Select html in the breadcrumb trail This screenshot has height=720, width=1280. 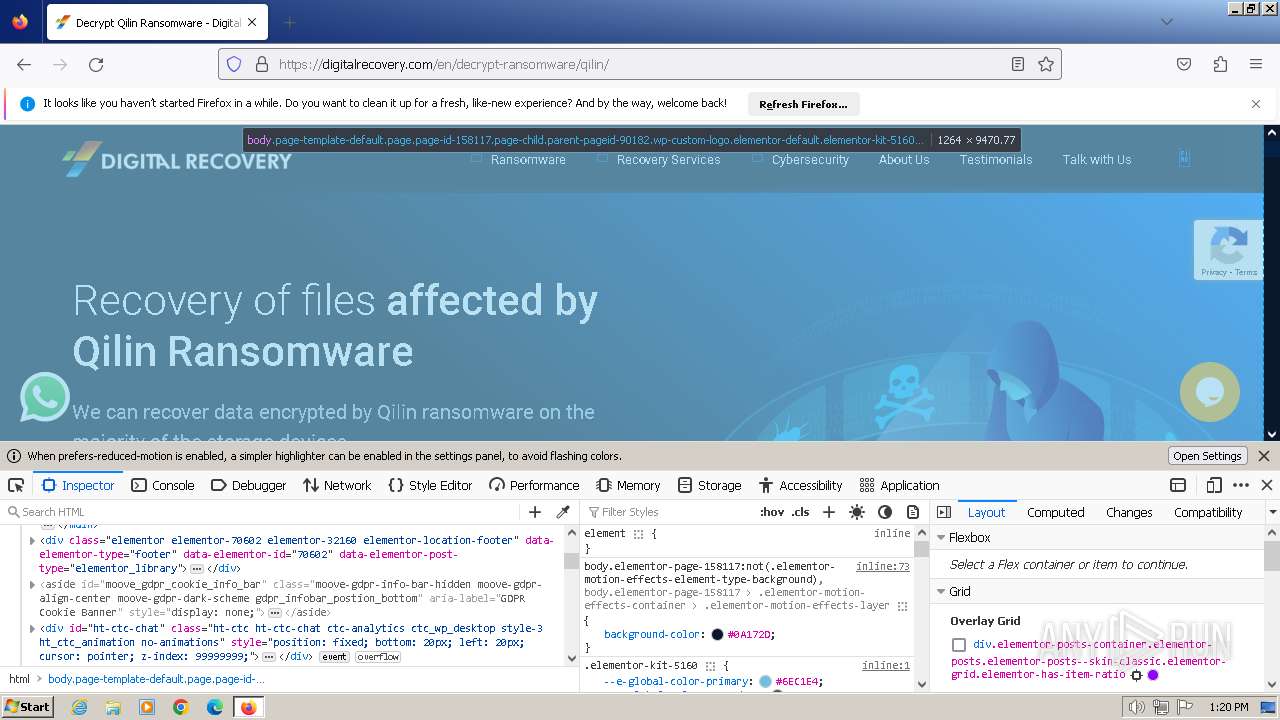click(x=19, y=679)
